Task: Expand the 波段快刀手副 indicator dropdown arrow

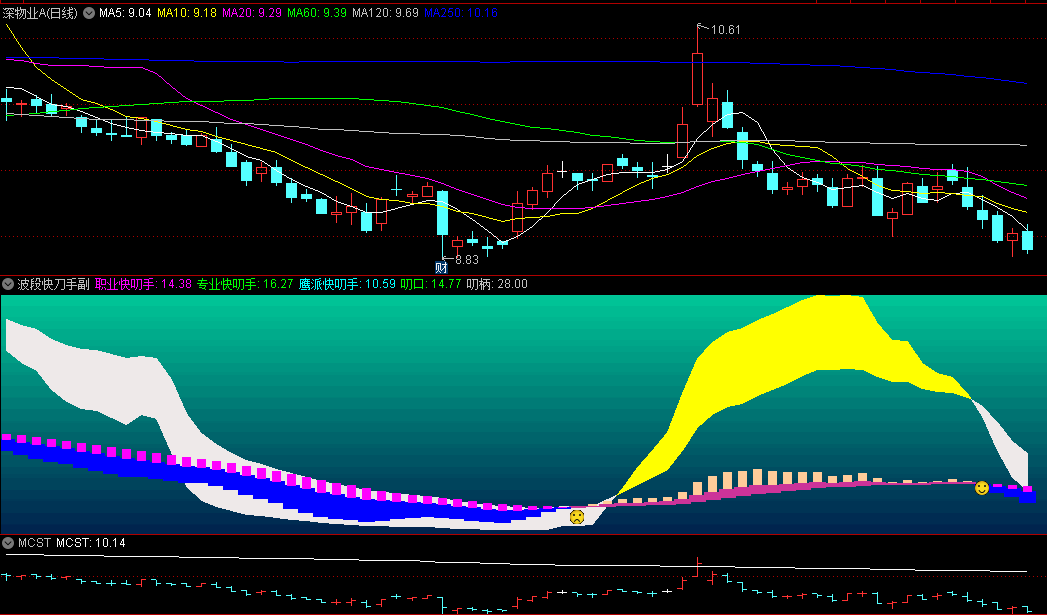Action: point(8,284)
